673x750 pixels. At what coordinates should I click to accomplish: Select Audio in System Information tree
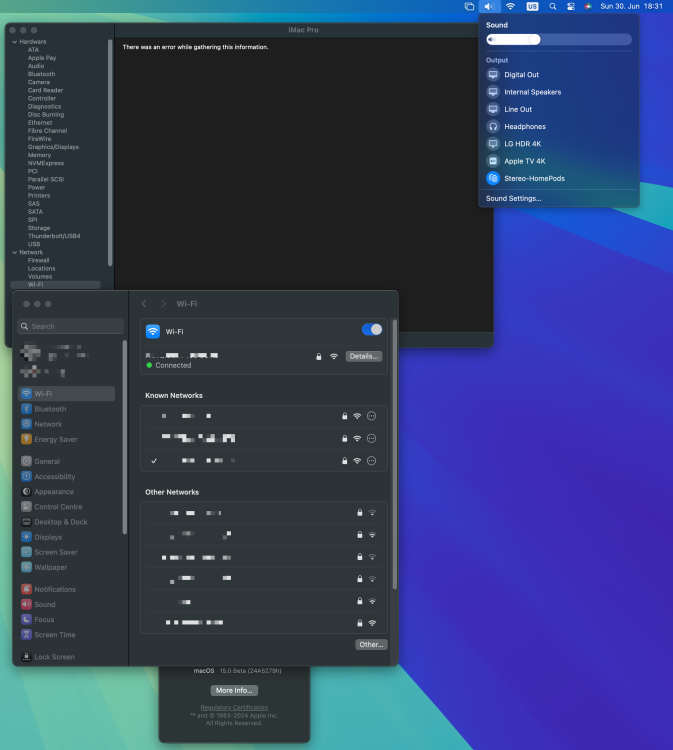[36, 66]
